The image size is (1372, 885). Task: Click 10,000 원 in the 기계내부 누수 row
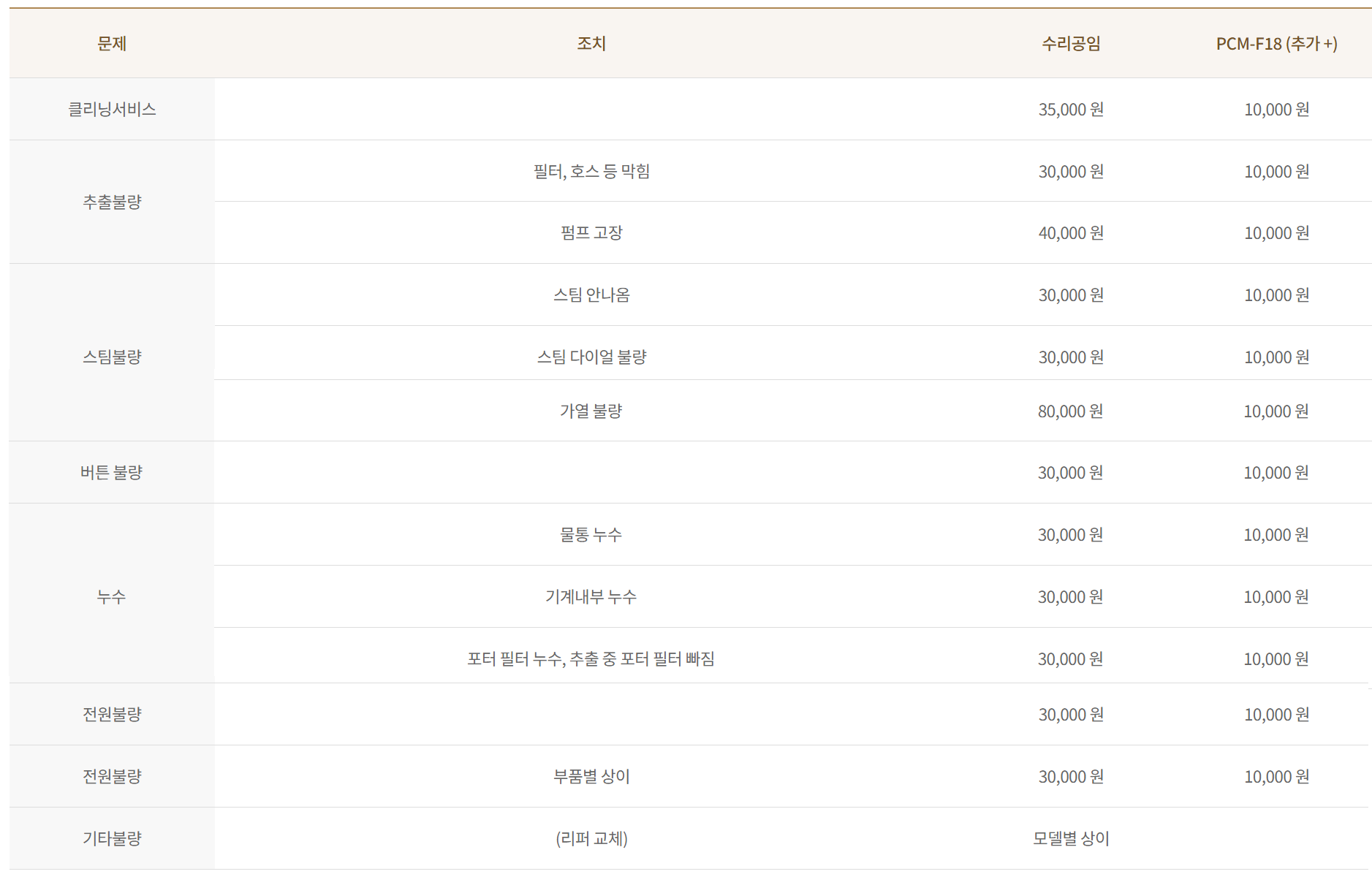[1276, 597]
